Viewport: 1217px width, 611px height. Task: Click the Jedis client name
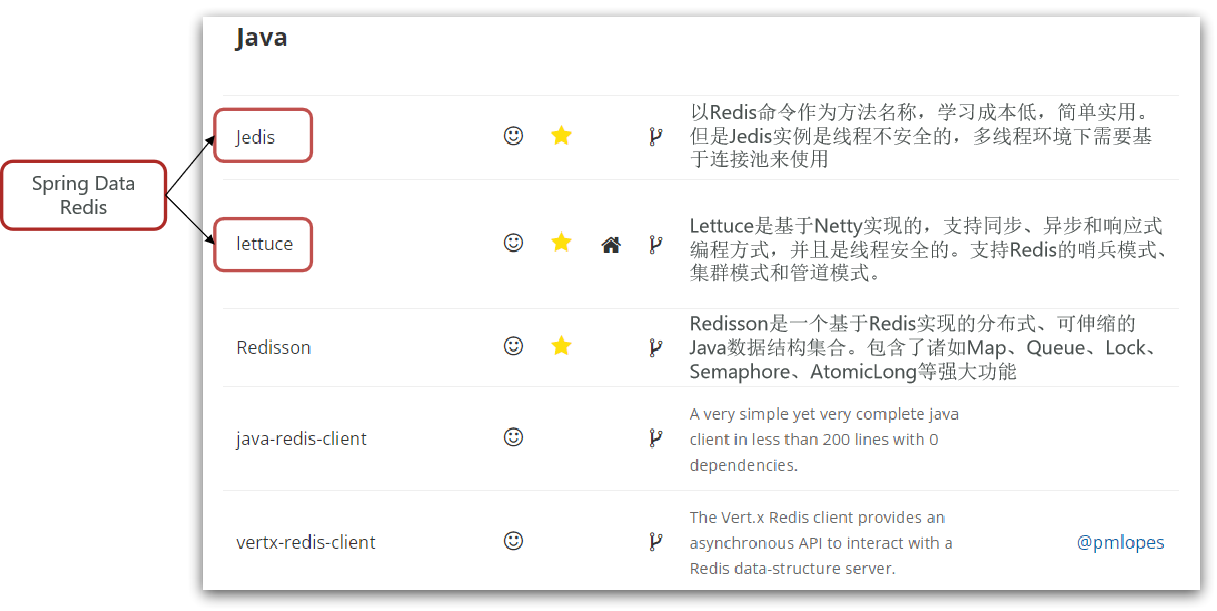point(255,137)
